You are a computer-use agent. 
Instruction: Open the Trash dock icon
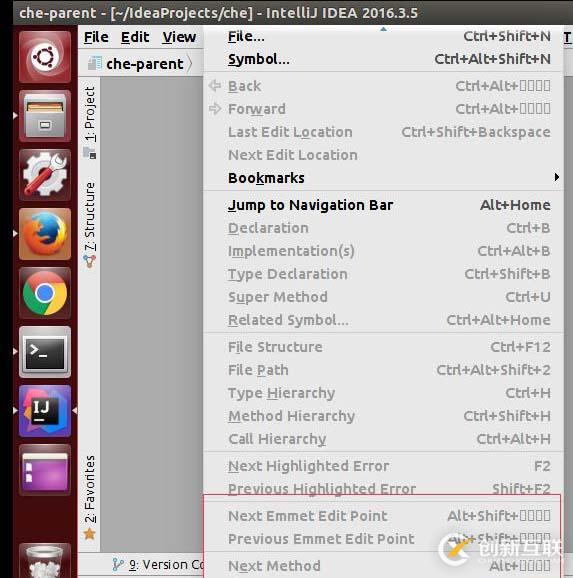coord(45,560)
